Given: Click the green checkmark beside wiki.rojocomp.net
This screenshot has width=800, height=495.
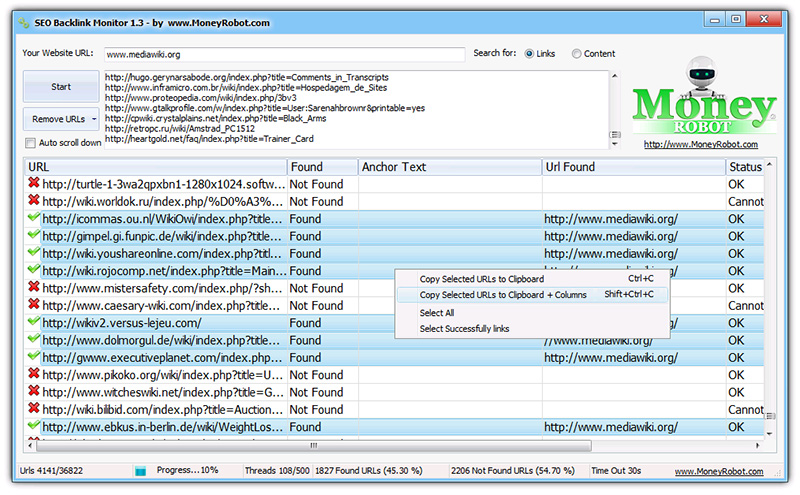Looking at the screenshot, I should [x=34, y=269].
